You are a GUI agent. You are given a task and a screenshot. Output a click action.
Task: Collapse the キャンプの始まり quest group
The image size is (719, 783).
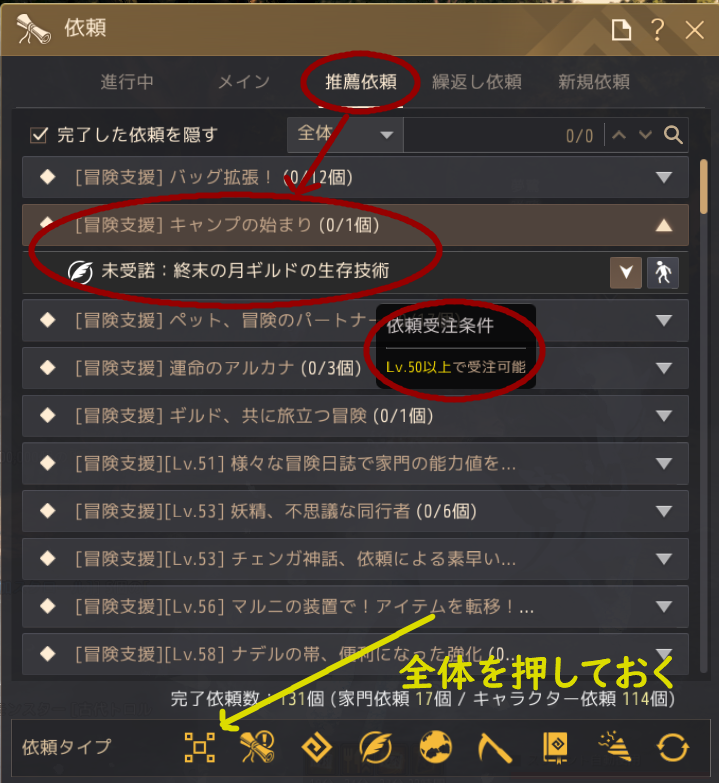pyautogui.click(x=355, y=225)
